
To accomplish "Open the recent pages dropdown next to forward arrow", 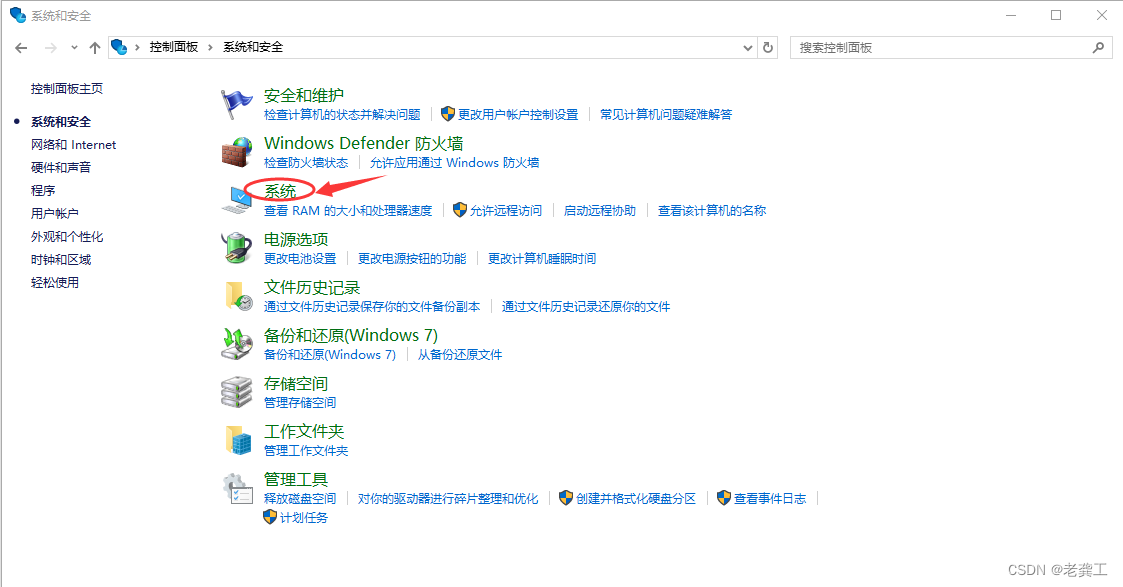I will pos(73,47).
